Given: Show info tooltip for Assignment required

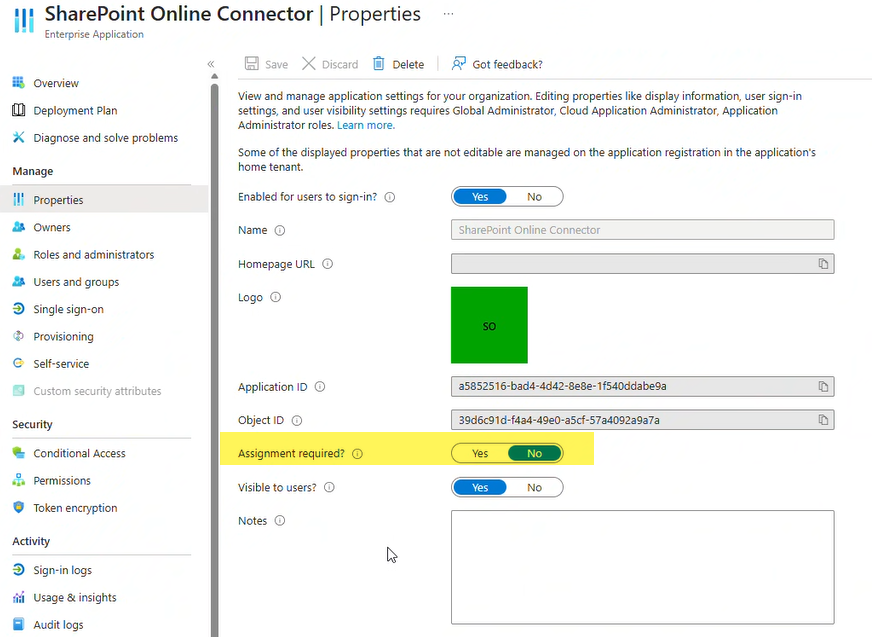Looking at the screenshot, I should coord(358,454).
